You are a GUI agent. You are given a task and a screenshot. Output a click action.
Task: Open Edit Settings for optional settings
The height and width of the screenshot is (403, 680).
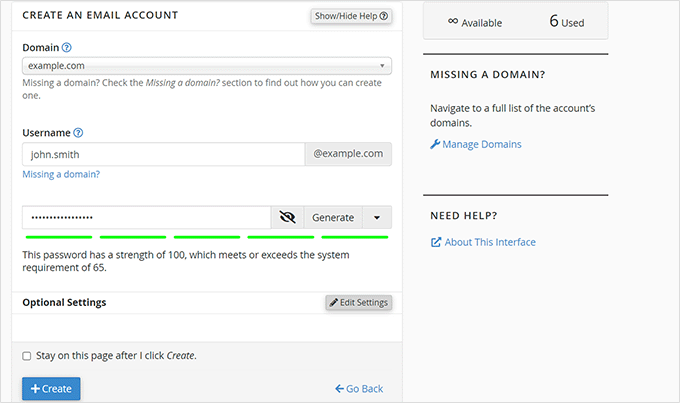(358, 302)
